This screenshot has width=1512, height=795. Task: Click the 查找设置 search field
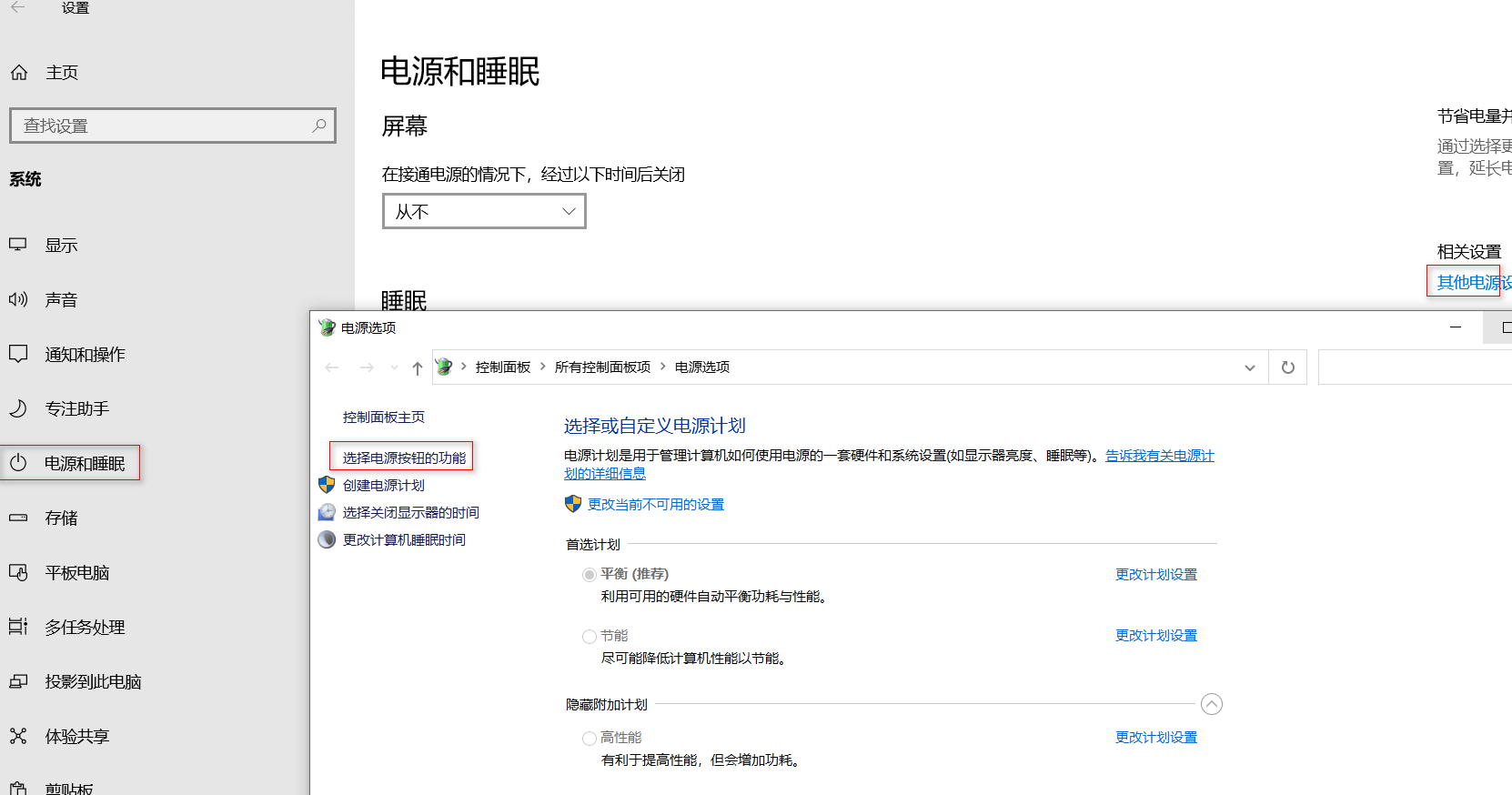click(x=173, y=126)
